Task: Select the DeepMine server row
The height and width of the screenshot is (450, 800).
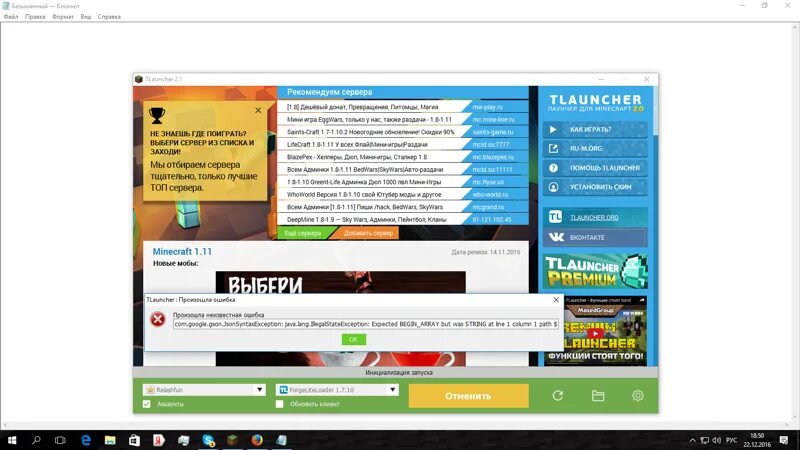Action: [x=403, y=219]
